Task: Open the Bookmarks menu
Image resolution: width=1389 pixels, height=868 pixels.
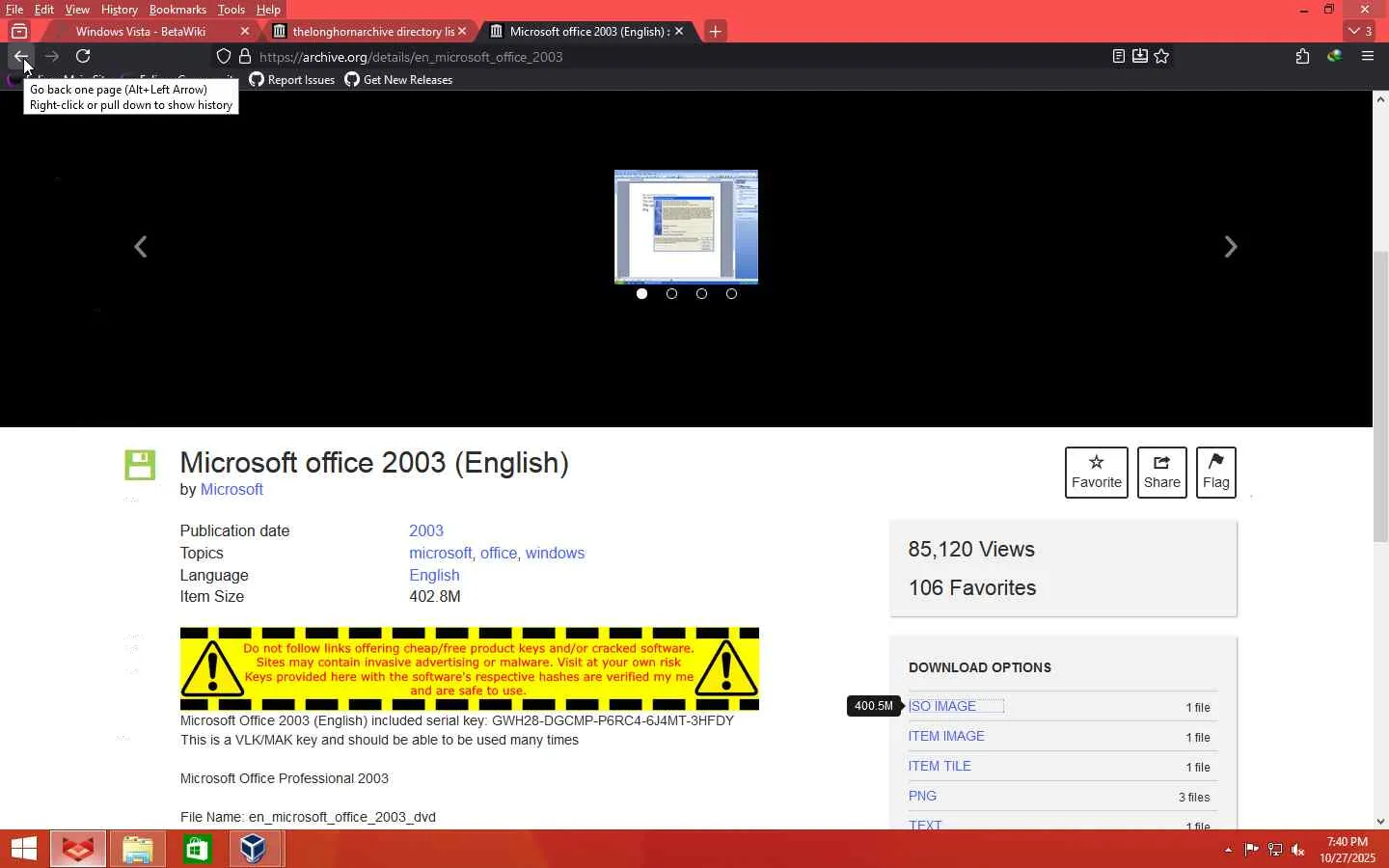Action: click(177, 10)
